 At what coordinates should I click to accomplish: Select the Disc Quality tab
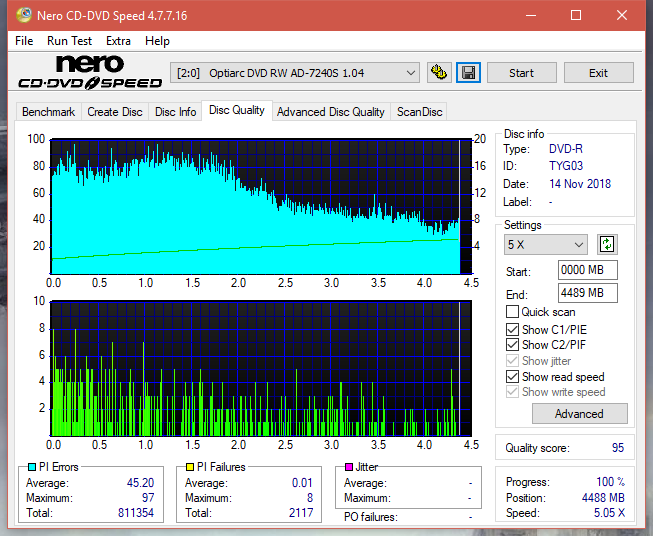coord(237,110)
